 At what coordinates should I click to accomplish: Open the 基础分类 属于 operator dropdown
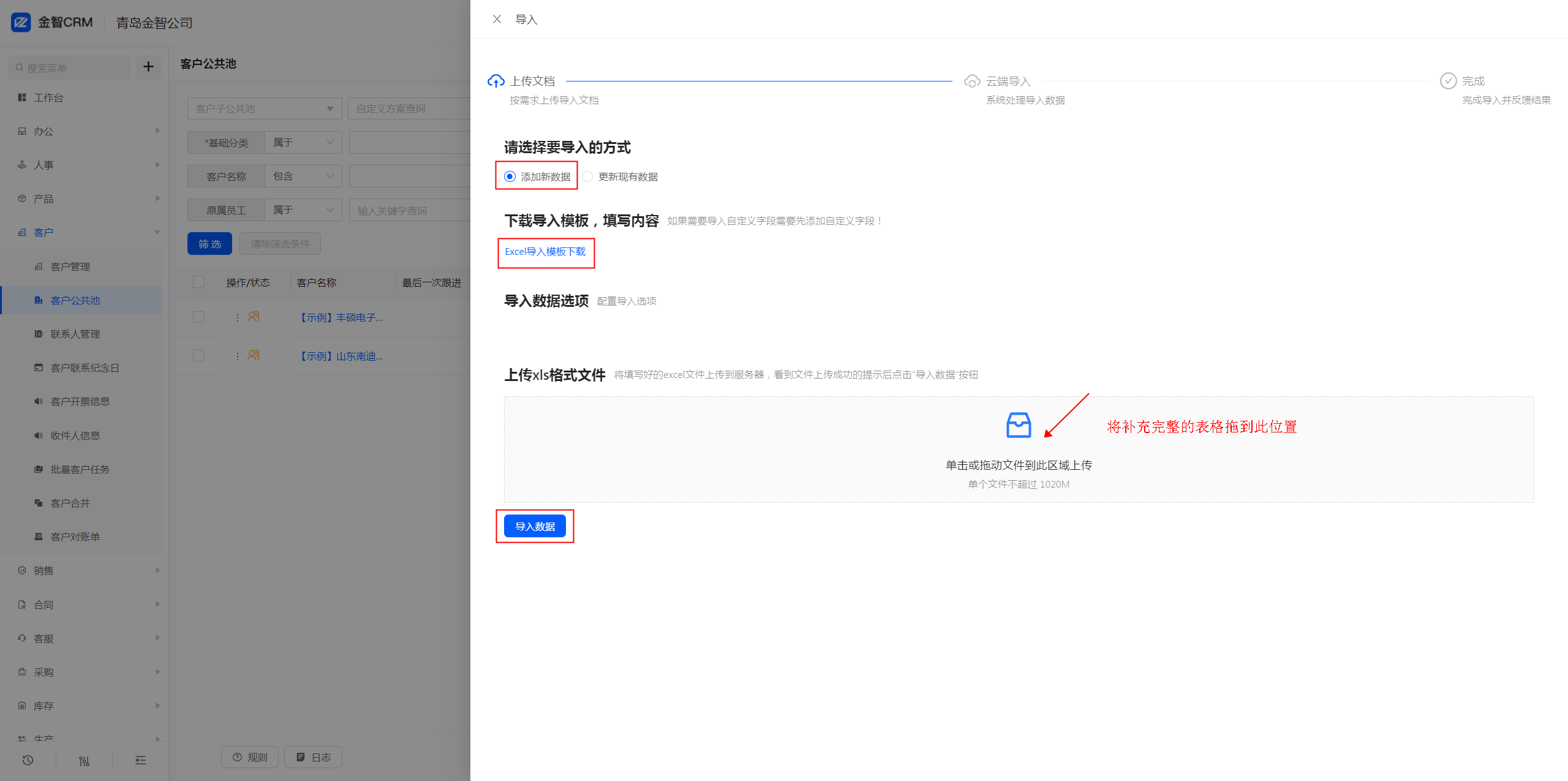[303, 142]
